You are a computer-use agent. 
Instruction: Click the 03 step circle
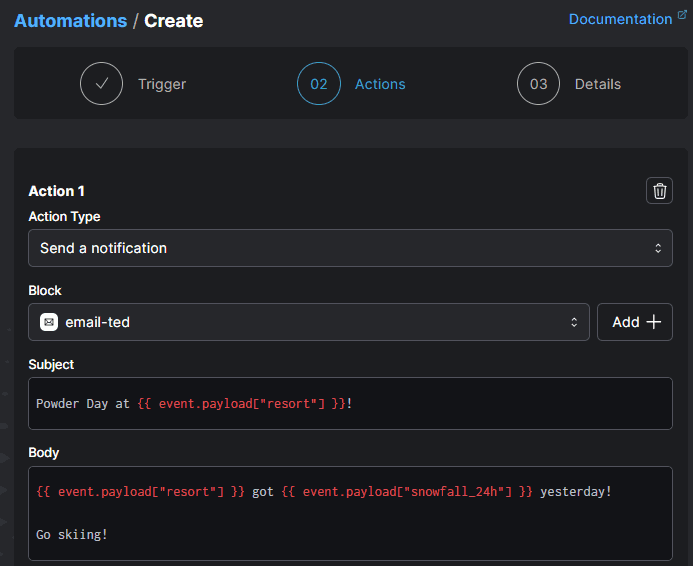538,84
